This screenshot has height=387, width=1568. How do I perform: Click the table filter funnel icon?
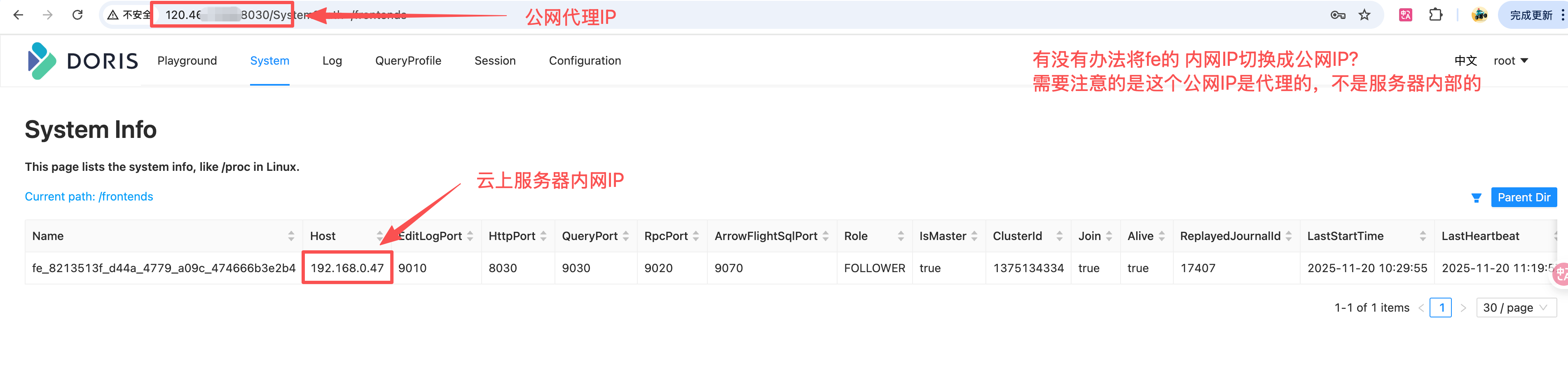click(x=1476, y=198)
